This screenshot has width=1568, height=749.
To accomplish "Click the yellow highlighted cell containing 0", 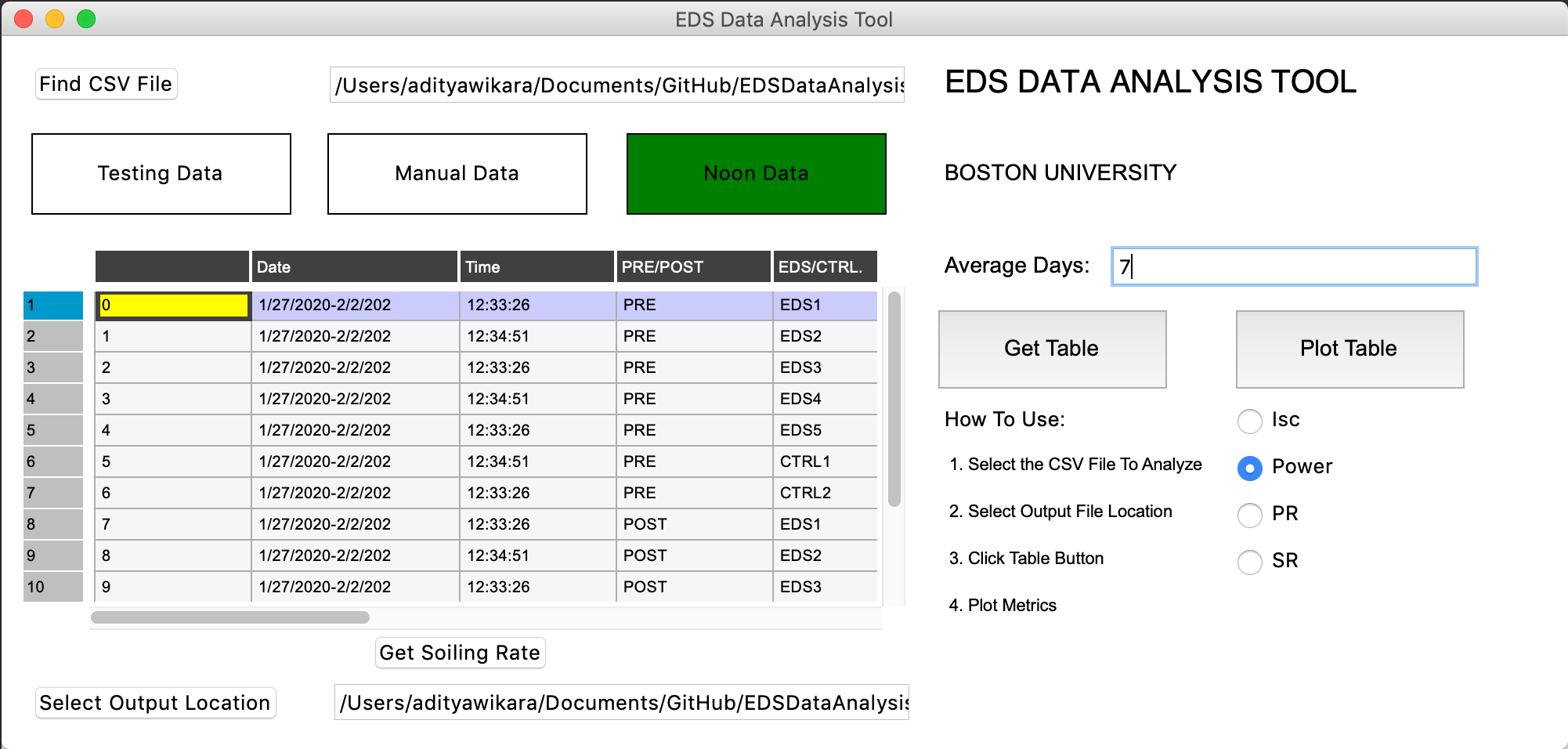I will pyautogui.click(x=173, y=306).
